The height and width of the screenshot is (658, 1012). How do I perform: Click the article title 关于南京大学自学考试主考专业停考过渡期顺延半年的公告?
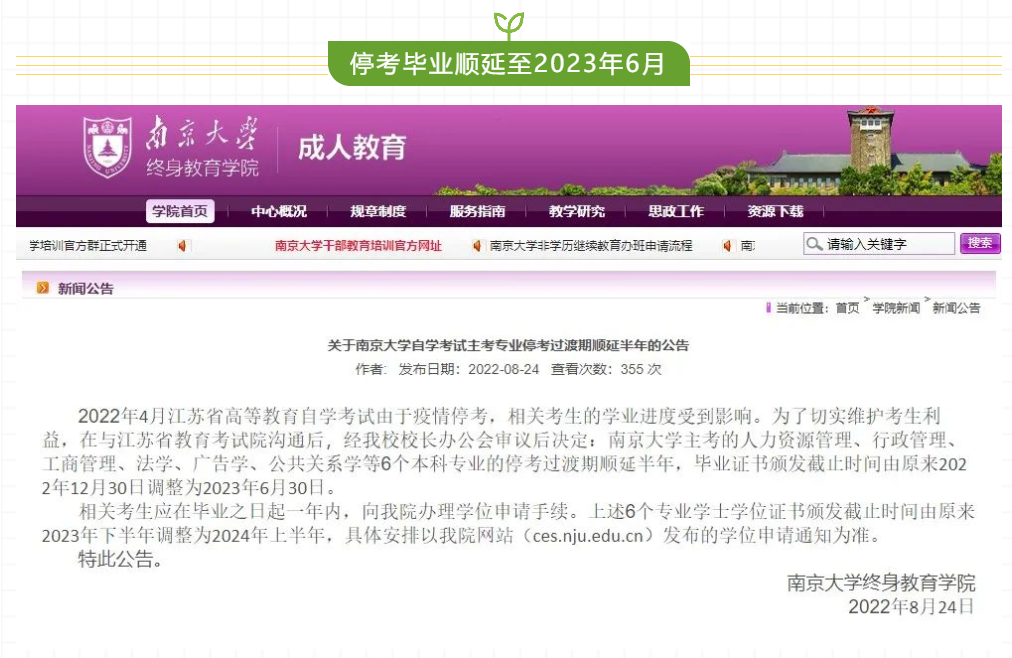click(508, 345)
